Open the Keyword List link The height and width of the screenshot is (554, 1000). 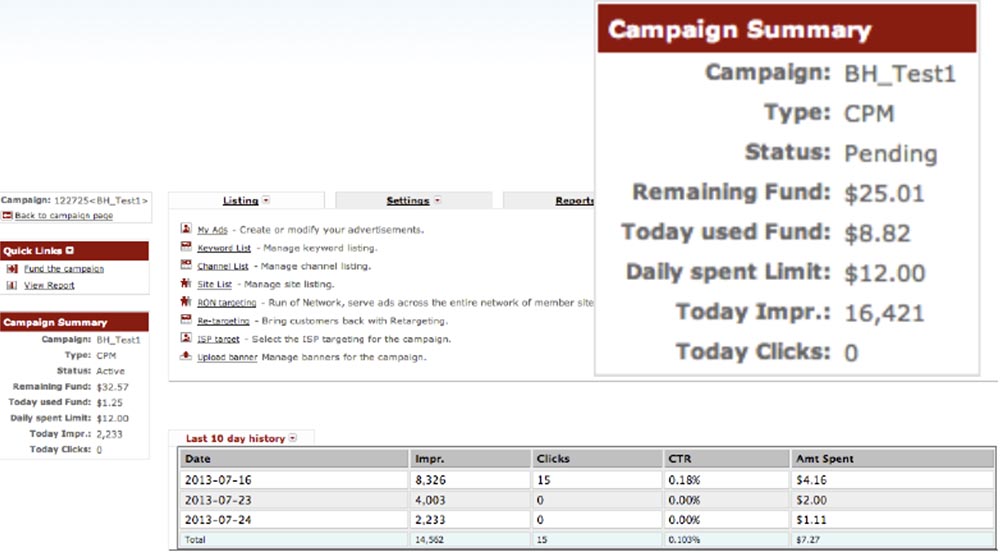coord(223,247)
